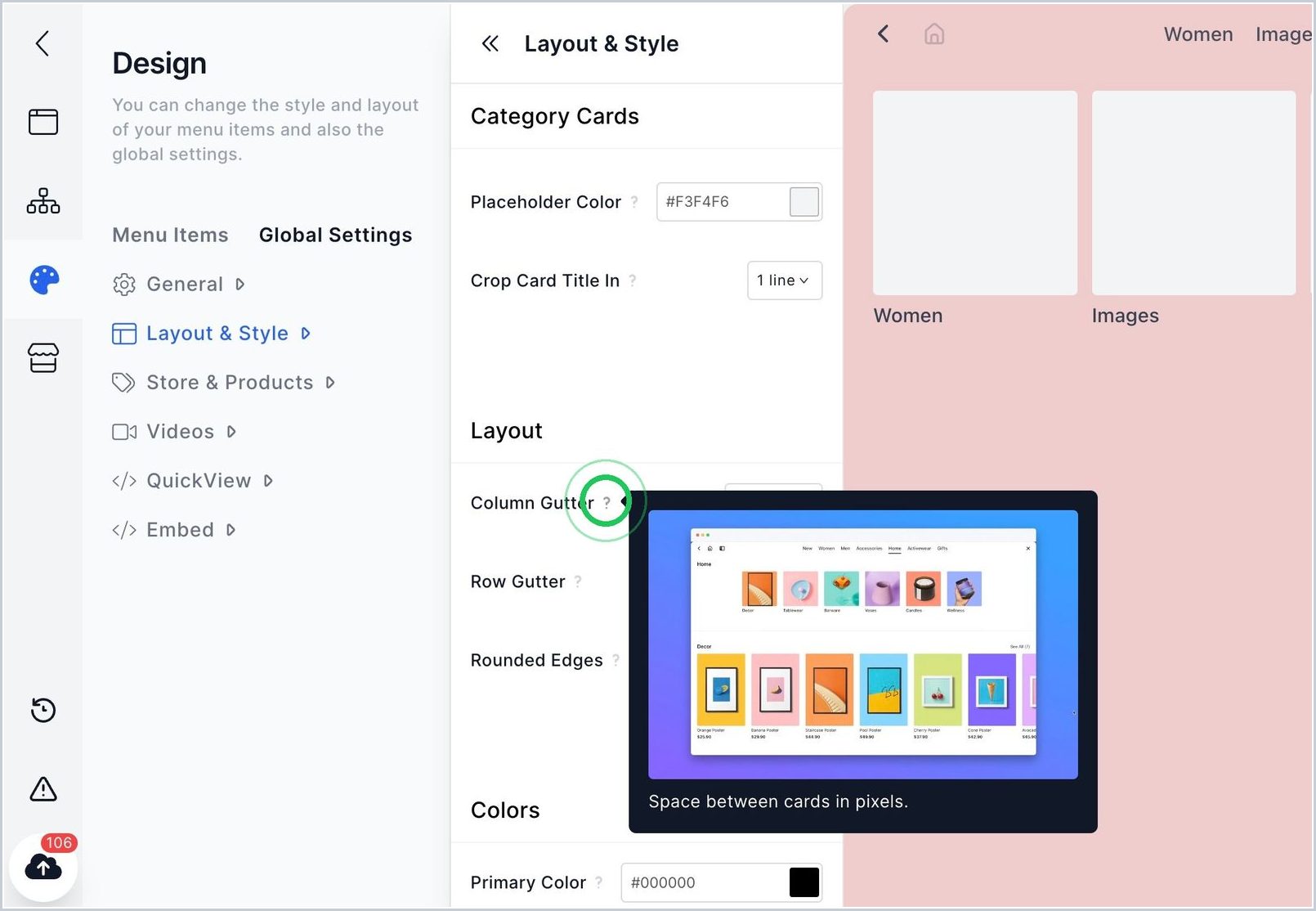Open the Crop Card Title In dropdown

point(785,280)
